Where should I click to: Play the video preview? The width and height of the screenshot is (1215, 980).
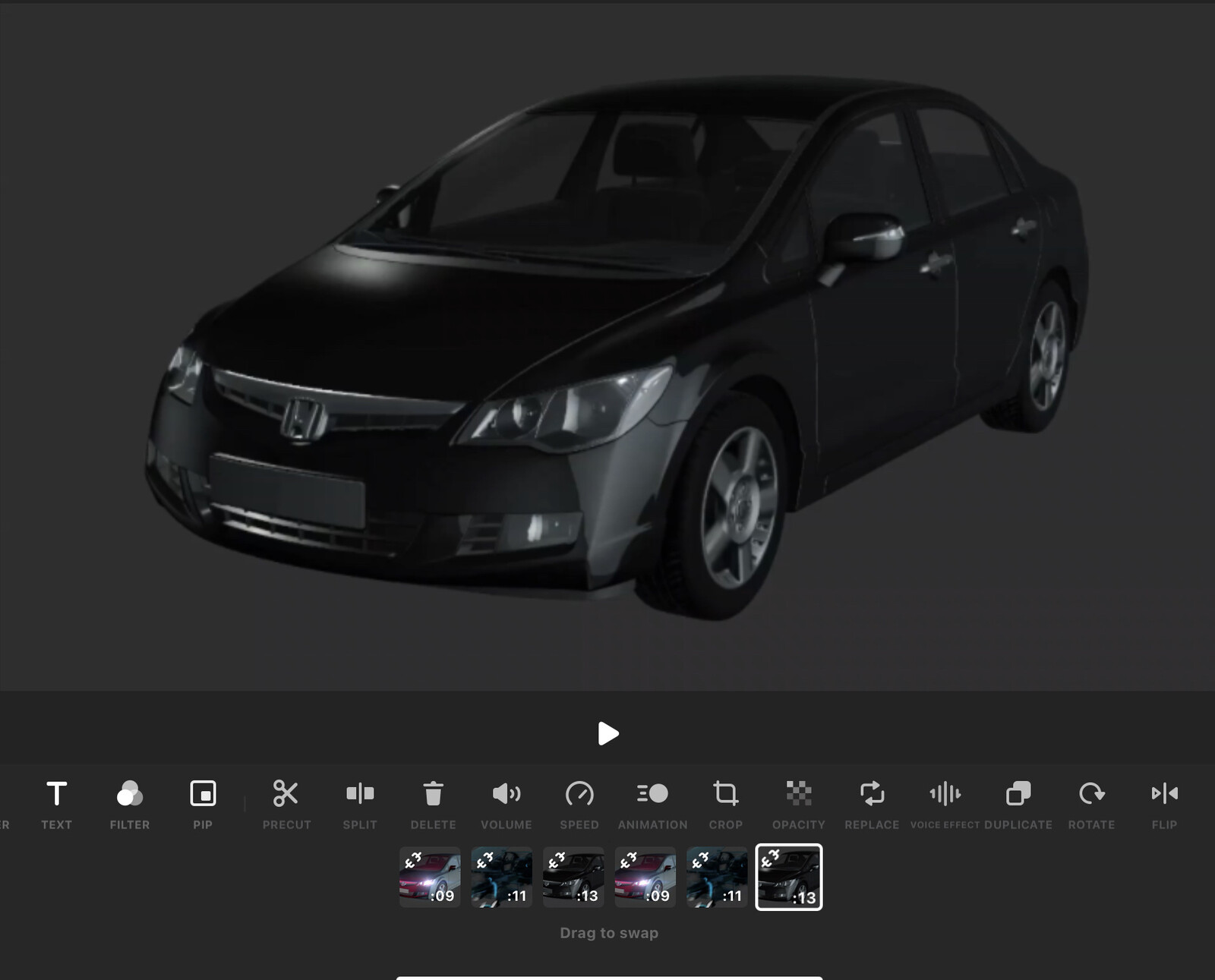coord(608,733)
